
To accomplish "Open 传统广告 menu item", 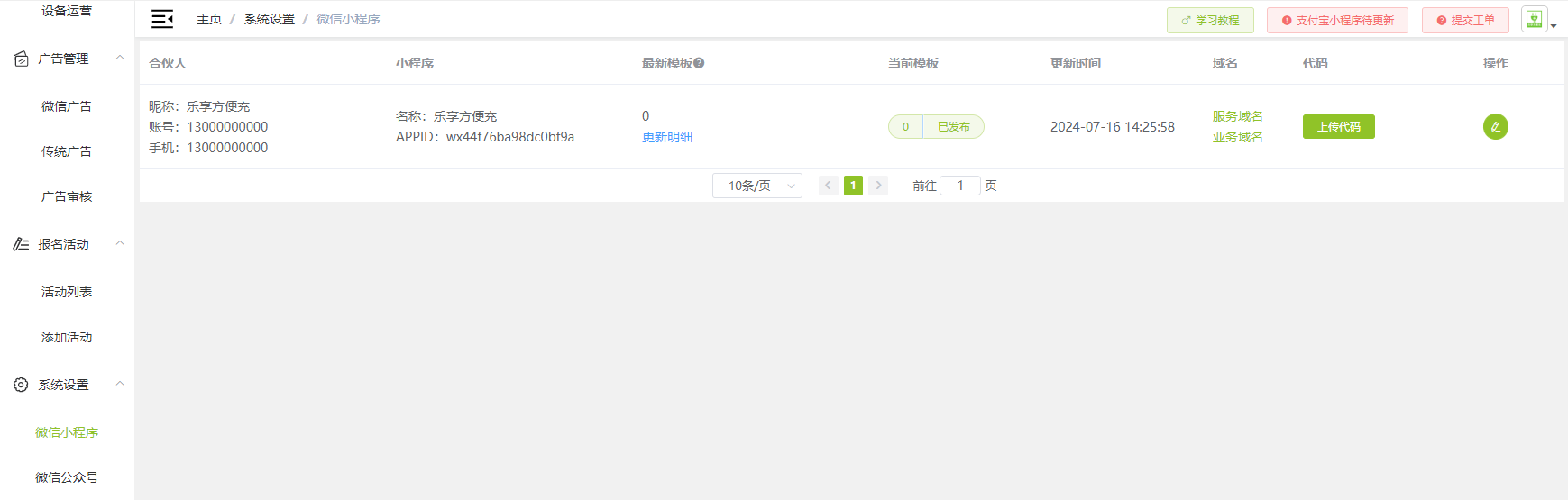I will tap(67, 151).
